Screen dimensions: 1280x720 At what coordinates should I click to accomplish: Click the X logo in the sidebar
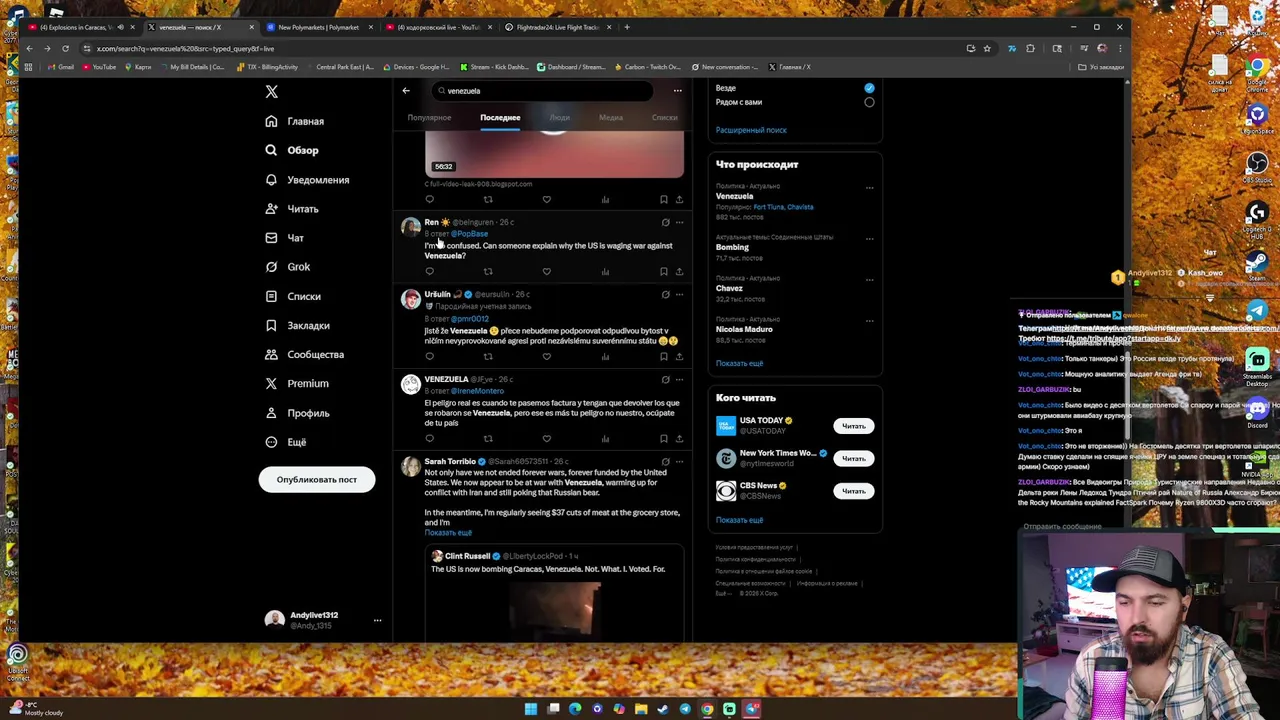point(271,91)
